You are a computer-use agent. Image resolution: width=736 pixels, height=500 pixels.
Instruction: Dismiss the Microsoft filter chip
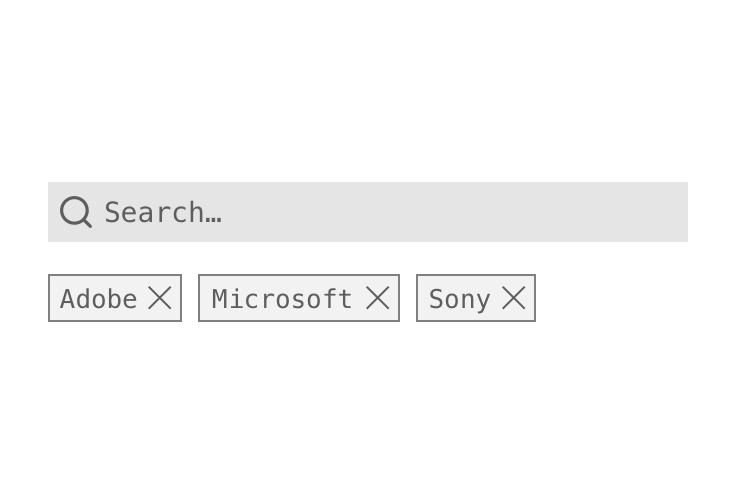coord(377,298)
